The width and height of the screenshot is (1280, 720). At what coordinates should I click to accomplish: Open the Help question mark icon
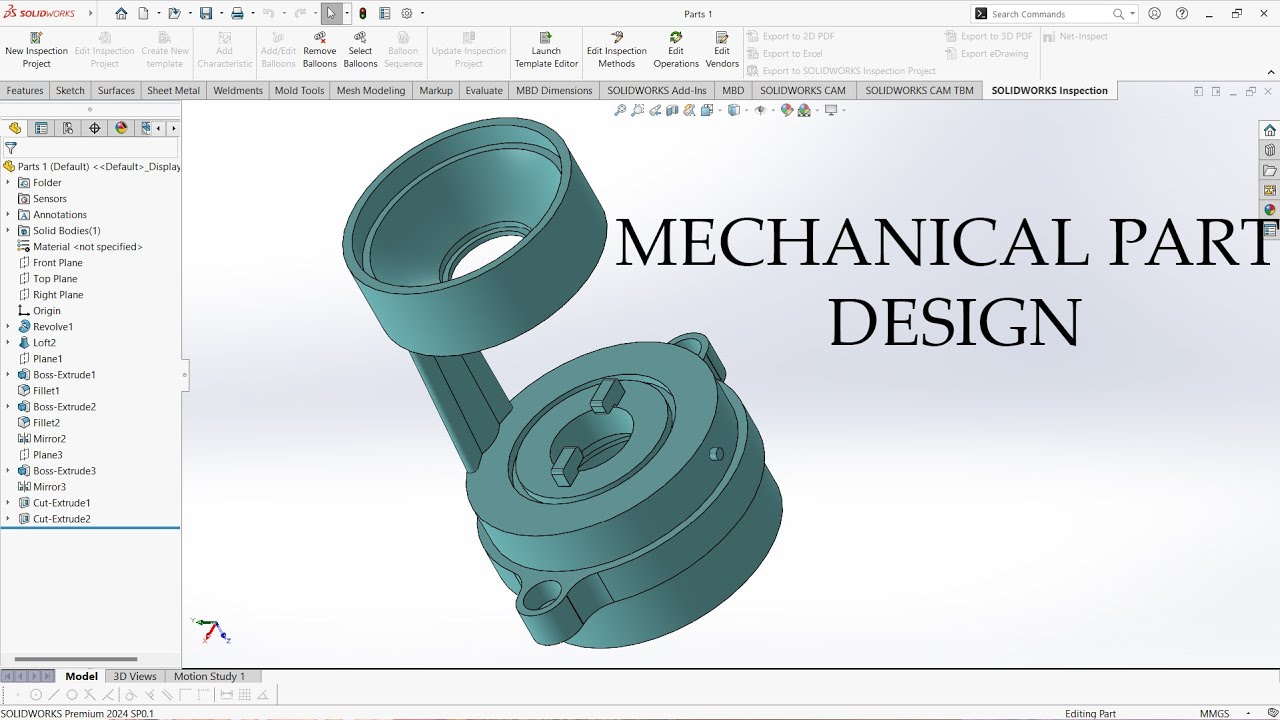click(x=1182, y=14)
